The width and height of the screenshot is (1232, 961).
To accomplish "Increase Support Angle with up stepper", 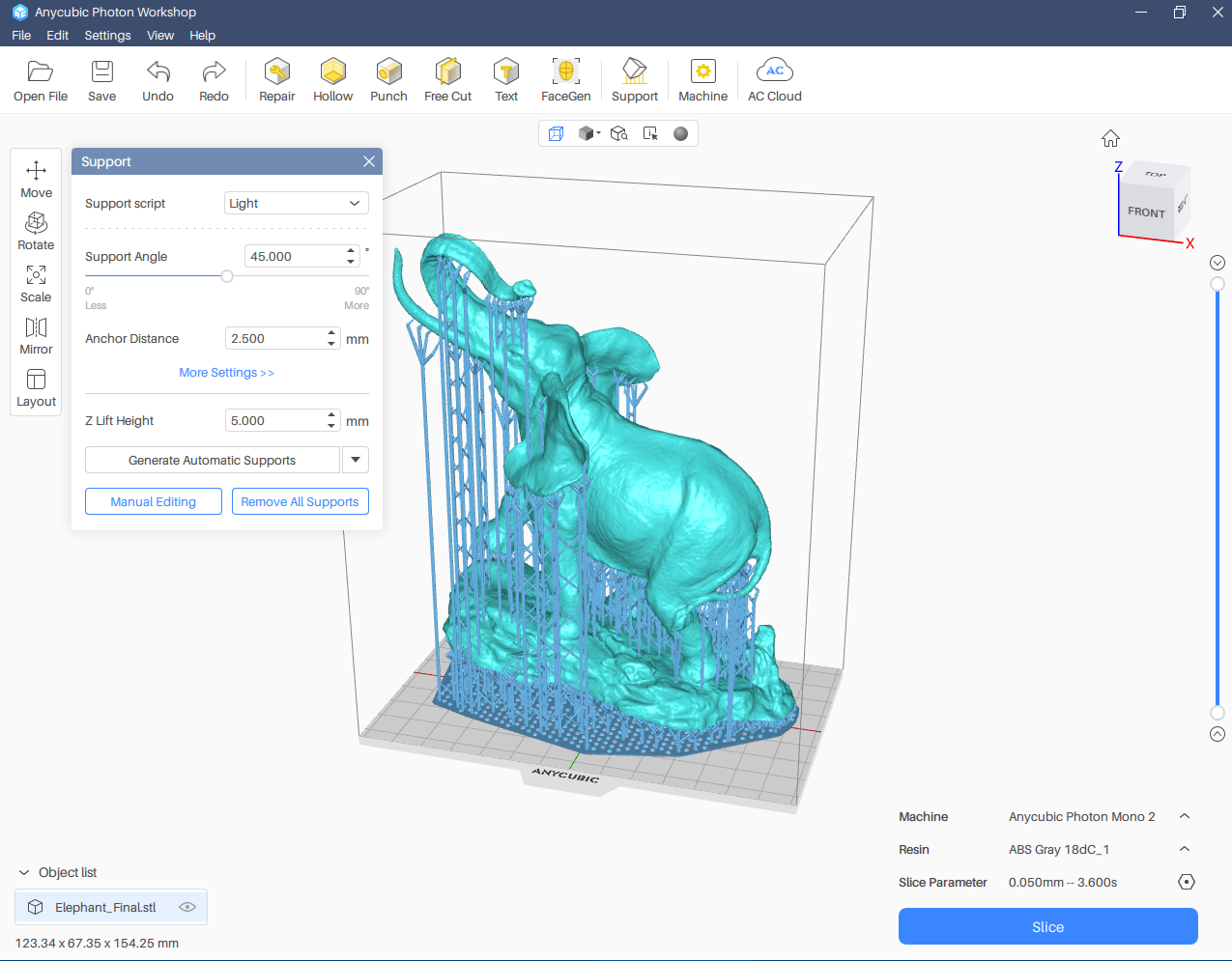I will point(351,251).
